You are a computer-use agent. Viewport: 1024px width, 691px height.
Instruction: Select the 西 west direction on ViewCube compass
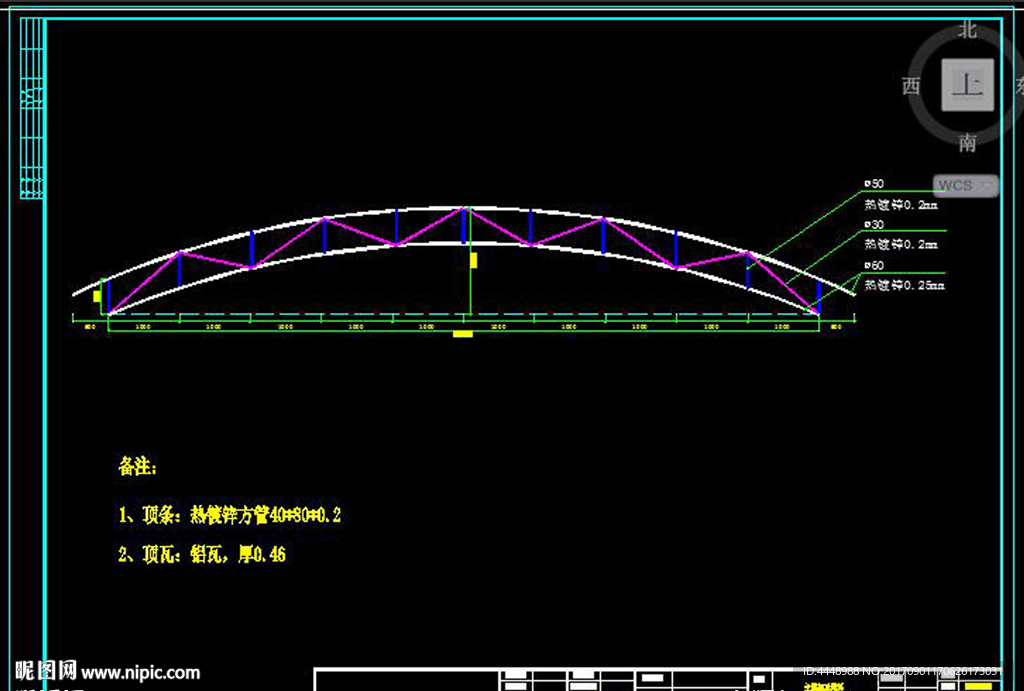pyautogui.click(x=912, y=86)
